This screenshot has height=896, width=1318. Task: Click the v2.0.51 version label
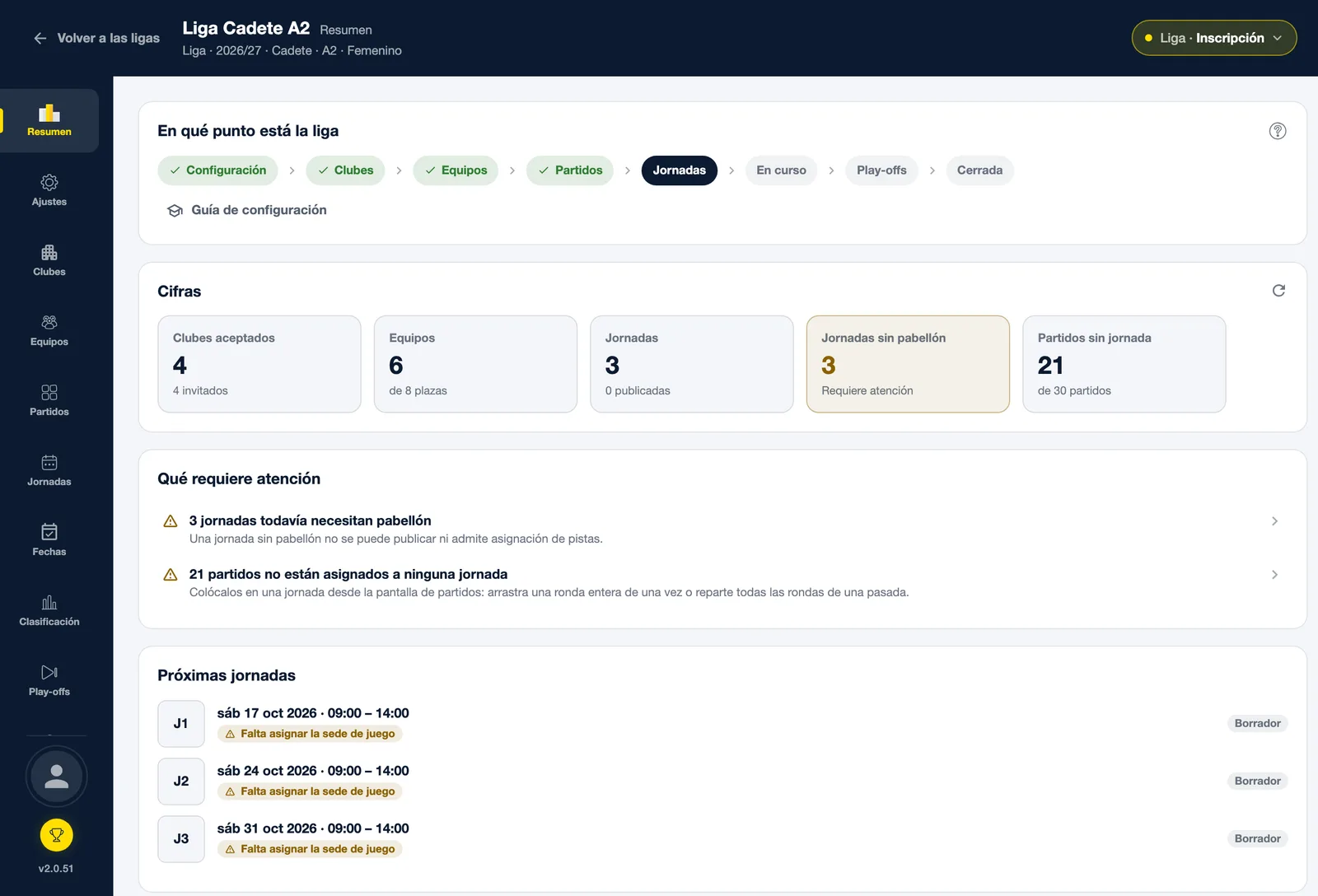pos(56,869)
